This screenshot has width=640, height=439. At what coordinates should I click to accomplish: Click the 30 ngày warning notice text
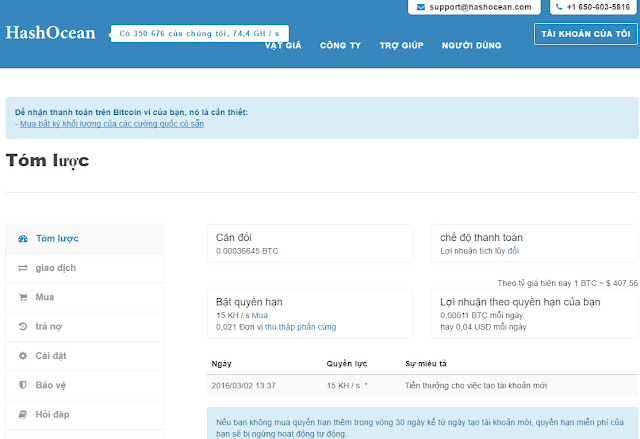420,428
